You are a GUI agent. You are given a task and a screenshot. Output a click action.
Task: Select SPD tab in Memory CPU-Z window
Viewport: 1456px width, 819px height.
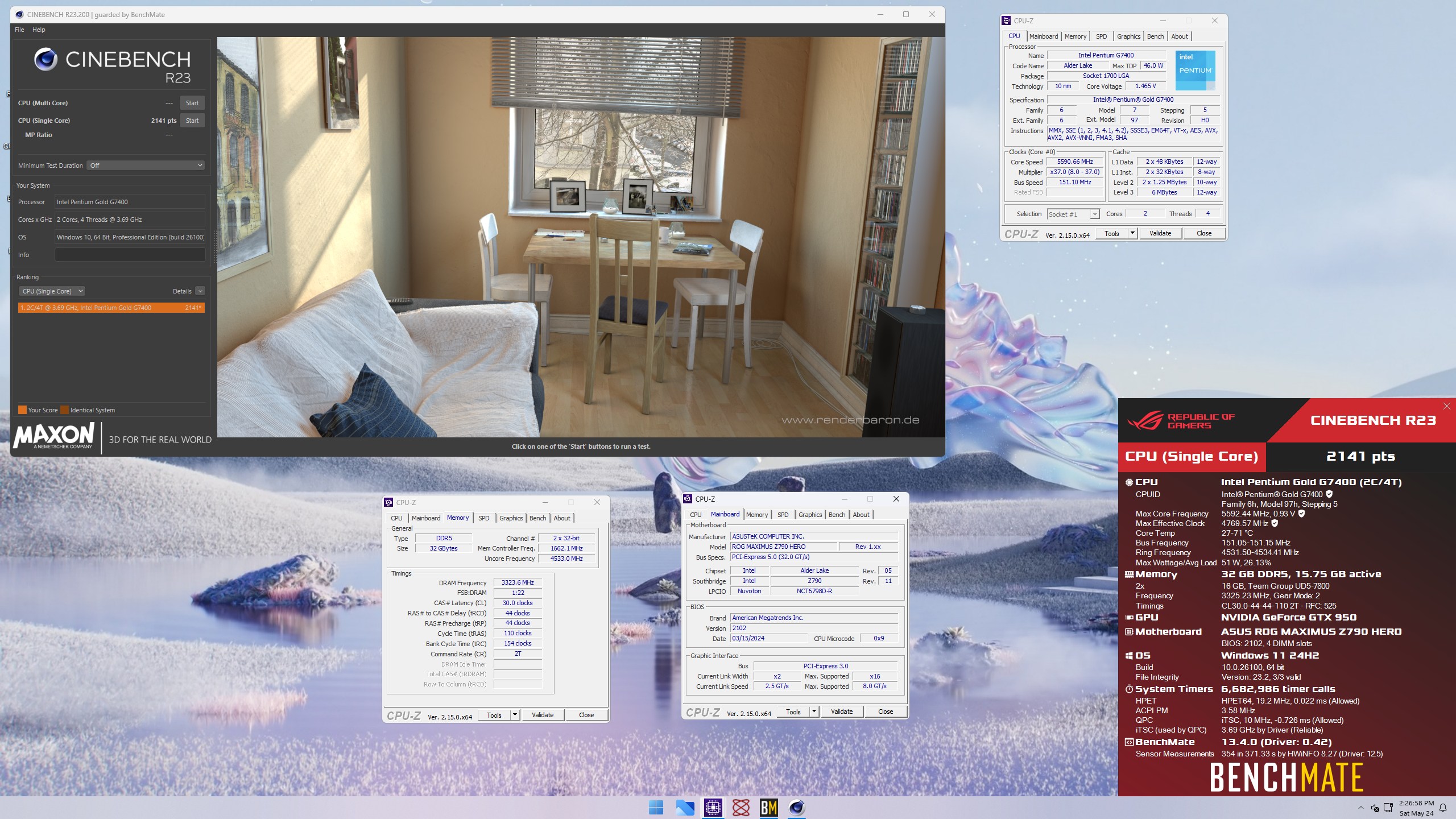pos(483,518)
